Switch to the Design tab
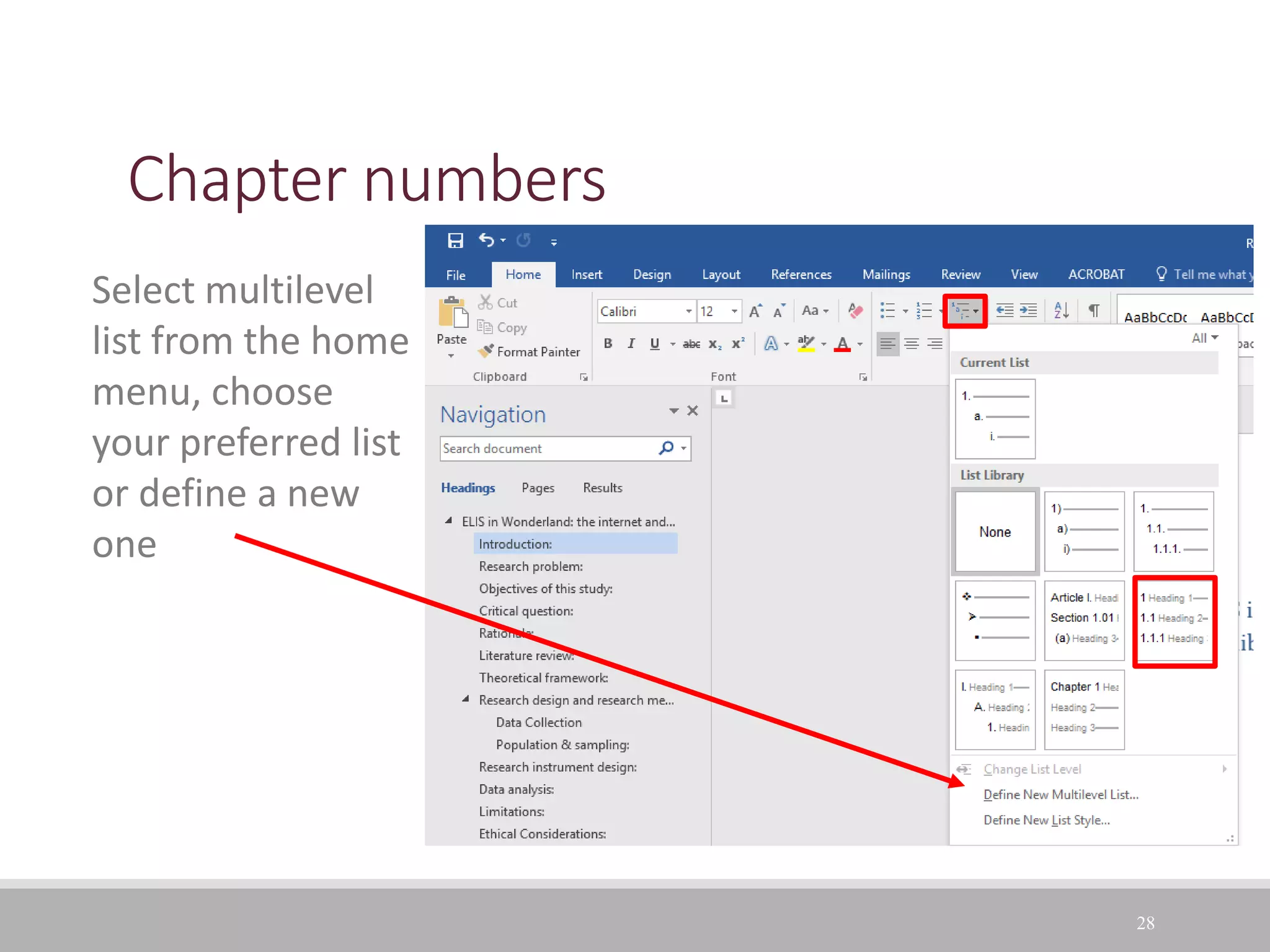 [x=652, y=275]
